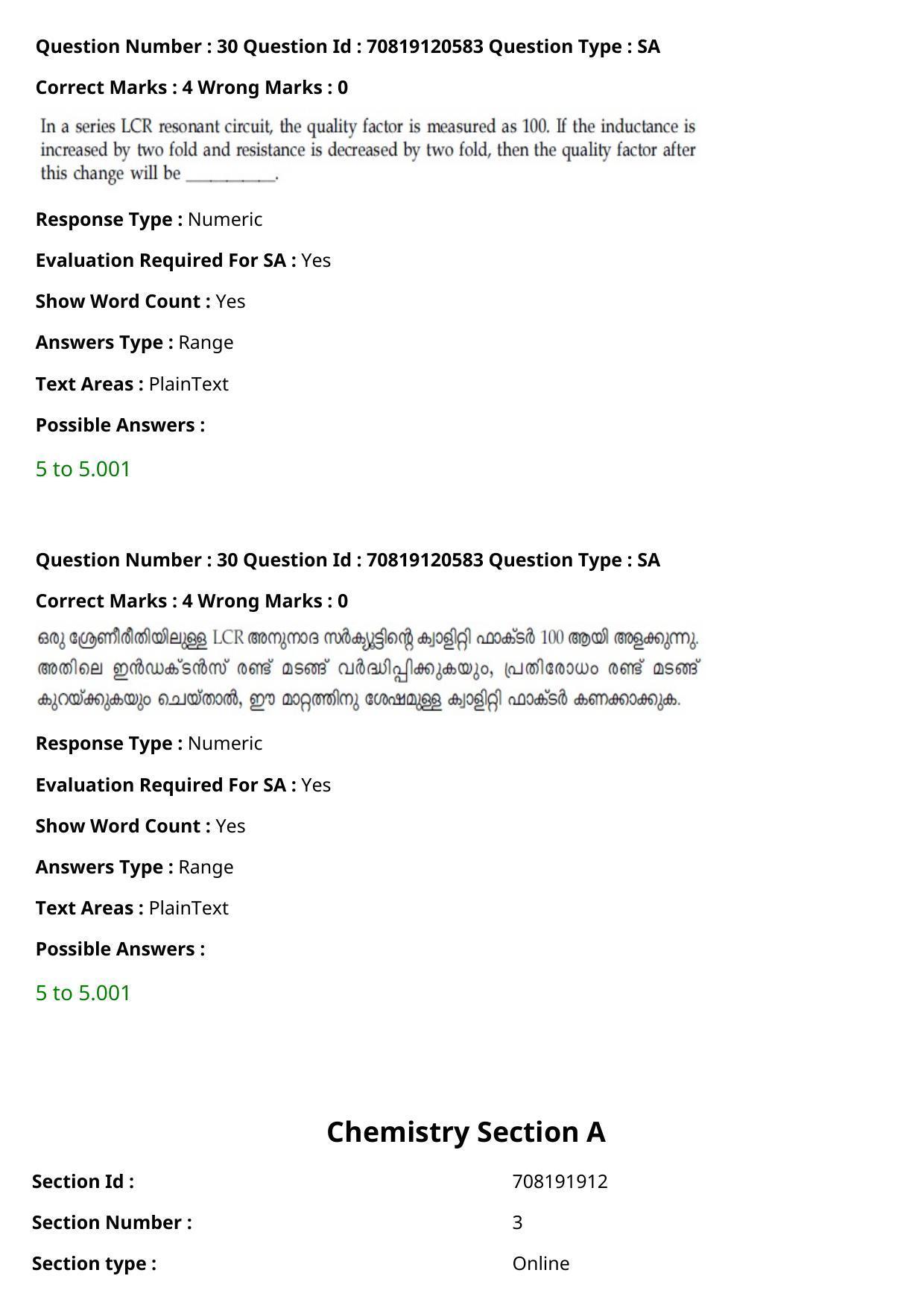Select the Malayalam LCR question text

point(368,669)
